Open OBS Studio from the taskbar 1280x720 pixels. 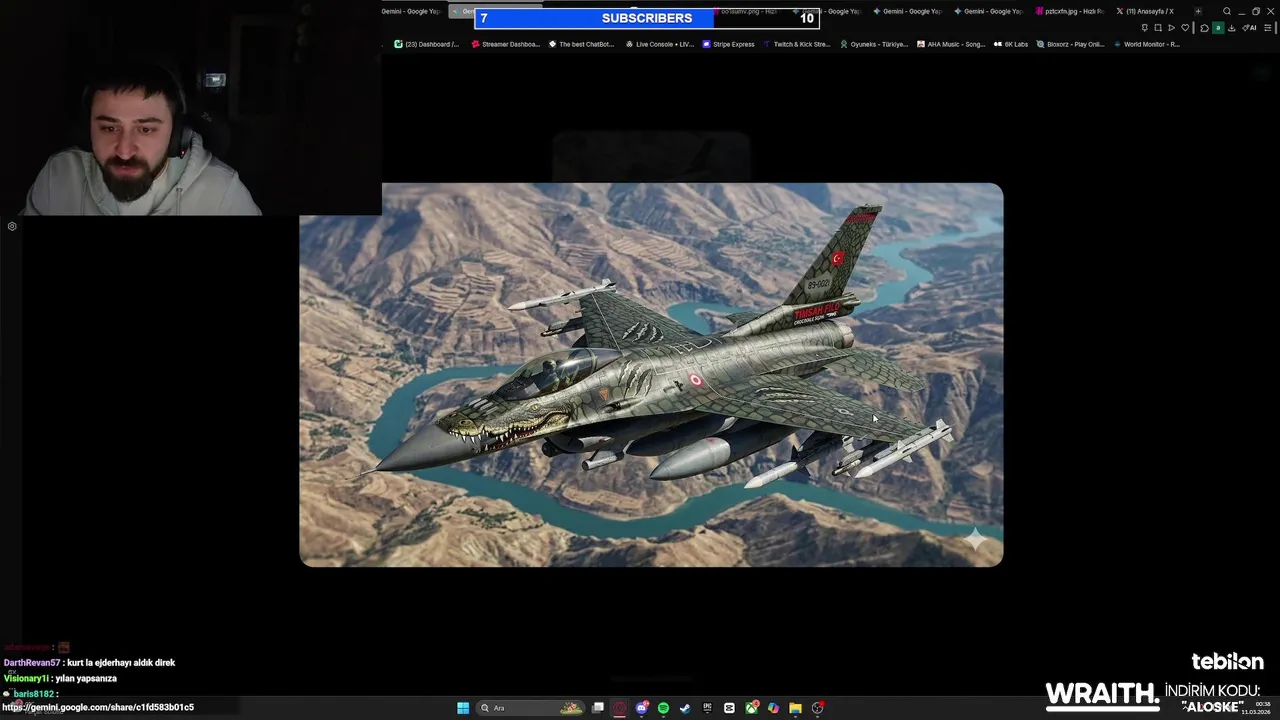pos(817,708)
